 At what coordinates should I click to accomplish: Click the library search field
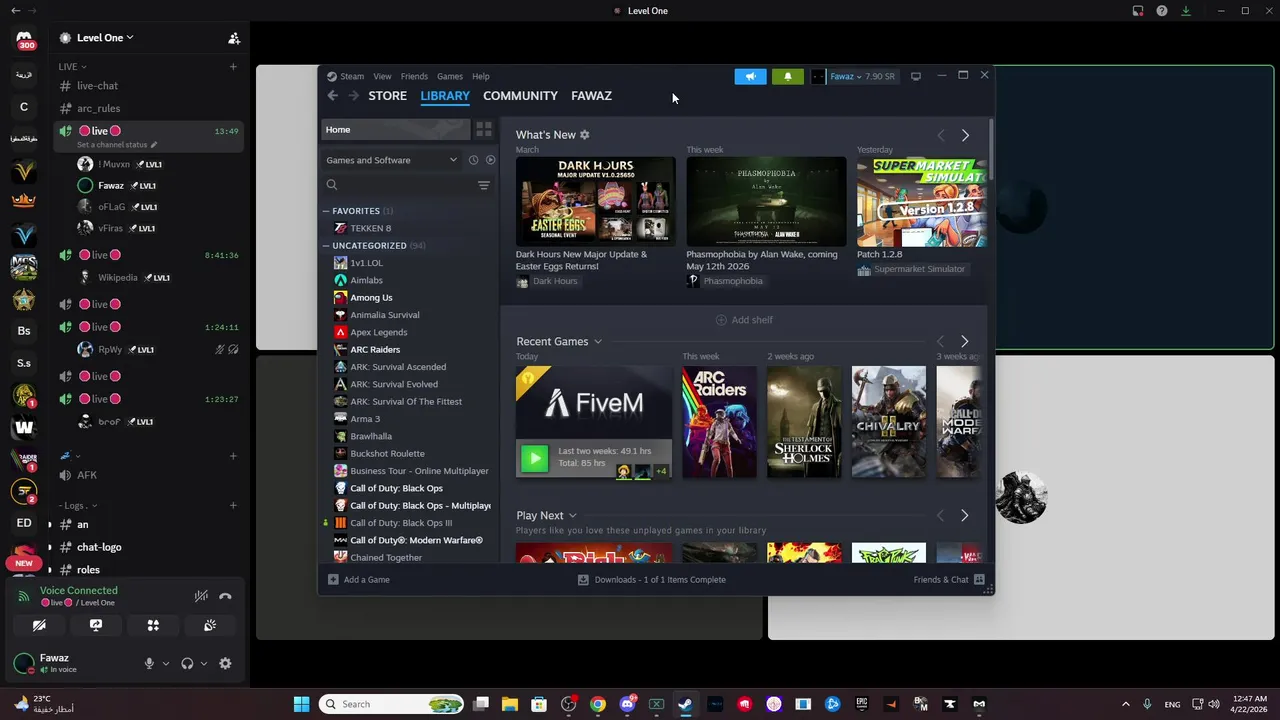pyautogui.click(x=399, y=185)
